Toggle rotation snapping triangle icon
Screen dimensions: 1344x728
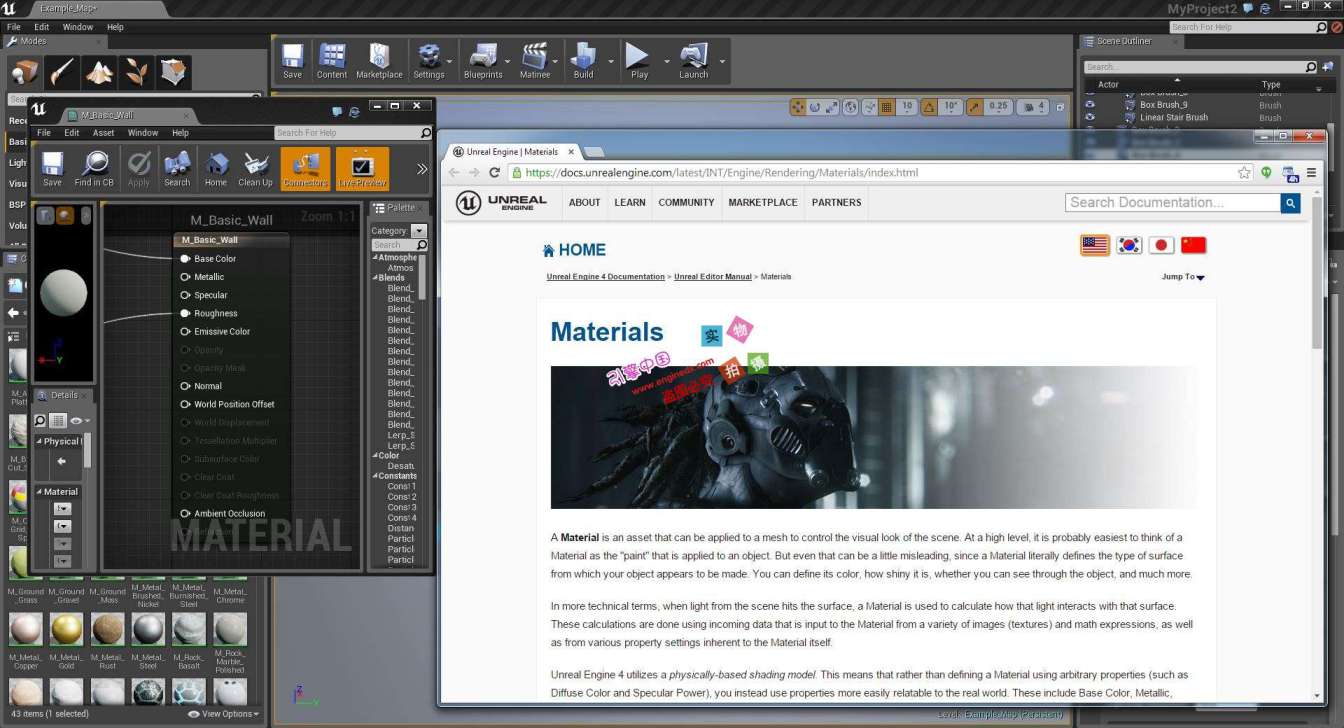[x=929, y=107]
